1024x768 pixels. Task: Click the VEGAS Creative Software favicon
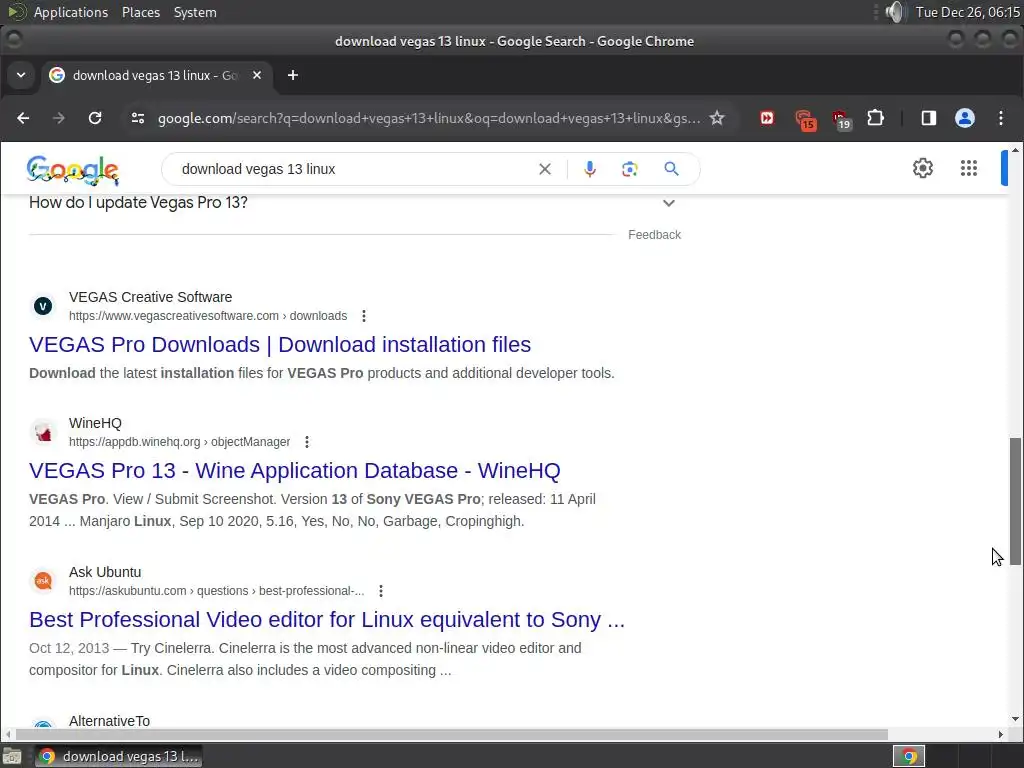(x=43, y=306)
